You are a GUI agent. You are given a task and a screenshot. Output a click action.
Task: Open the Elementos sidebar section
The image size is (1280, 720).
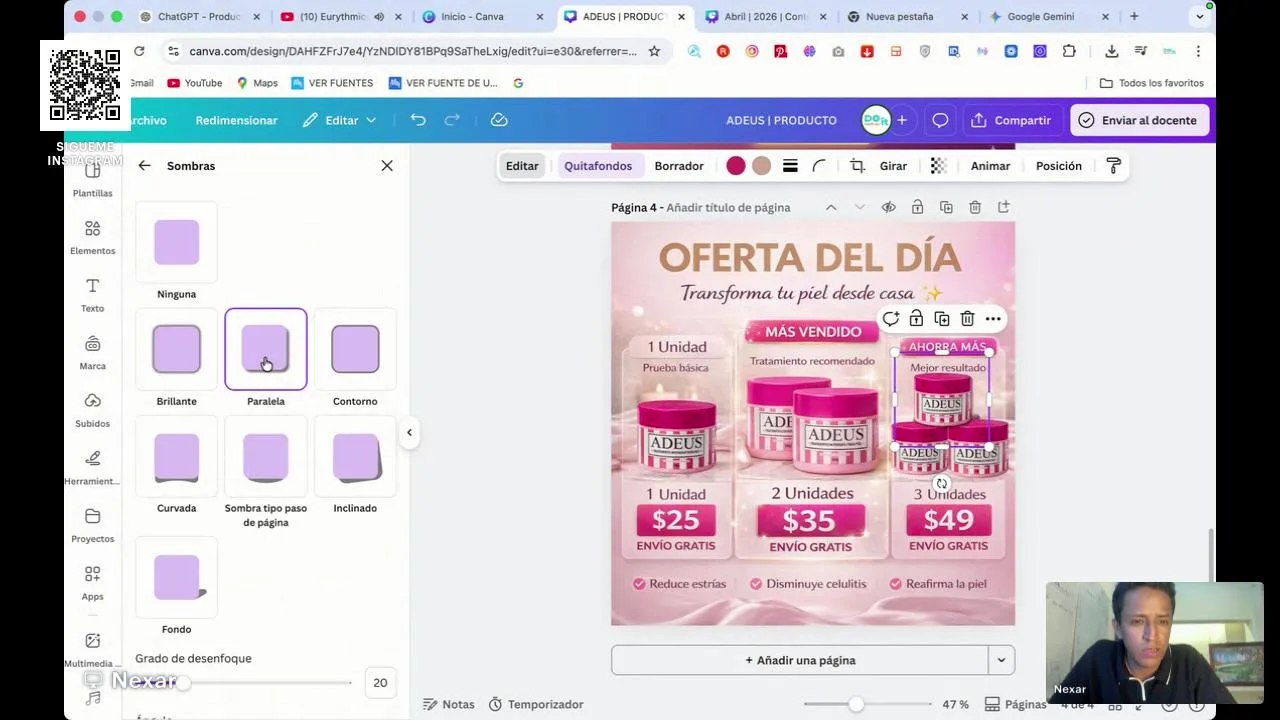click(93, 238)
